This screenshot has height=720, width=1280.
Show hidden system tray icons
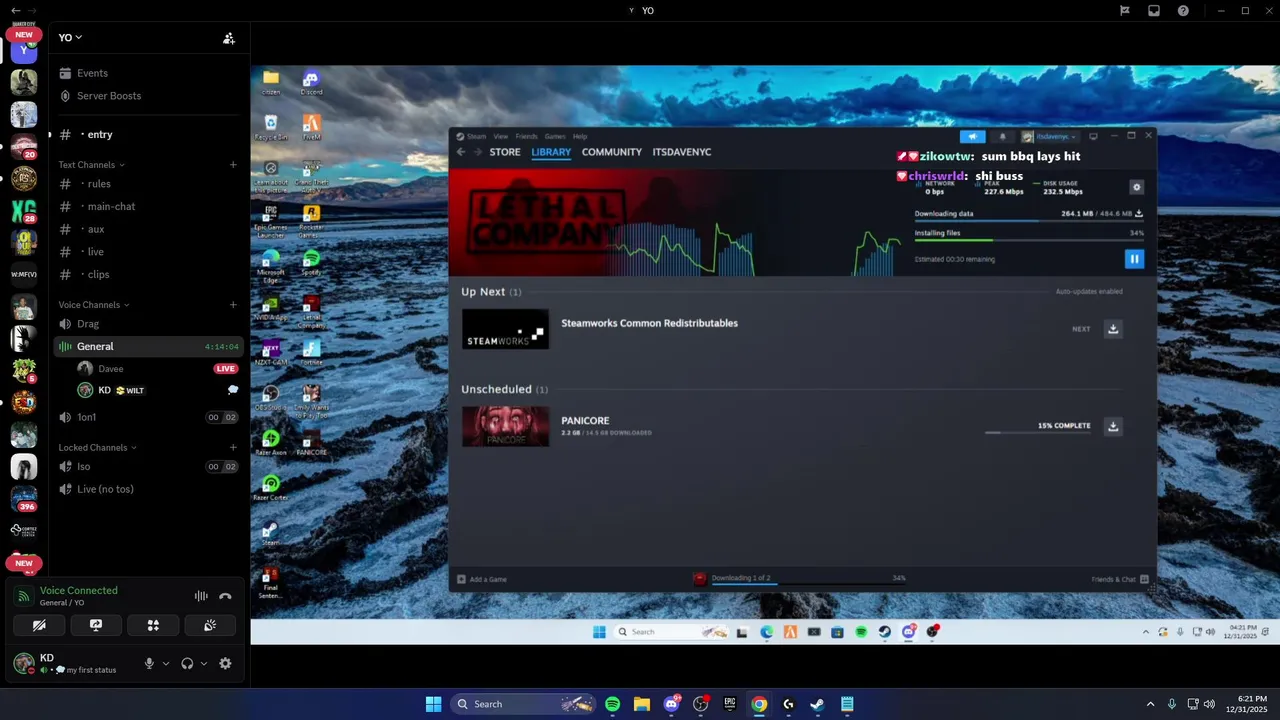pyautogui.click(x=1150, y=704)
